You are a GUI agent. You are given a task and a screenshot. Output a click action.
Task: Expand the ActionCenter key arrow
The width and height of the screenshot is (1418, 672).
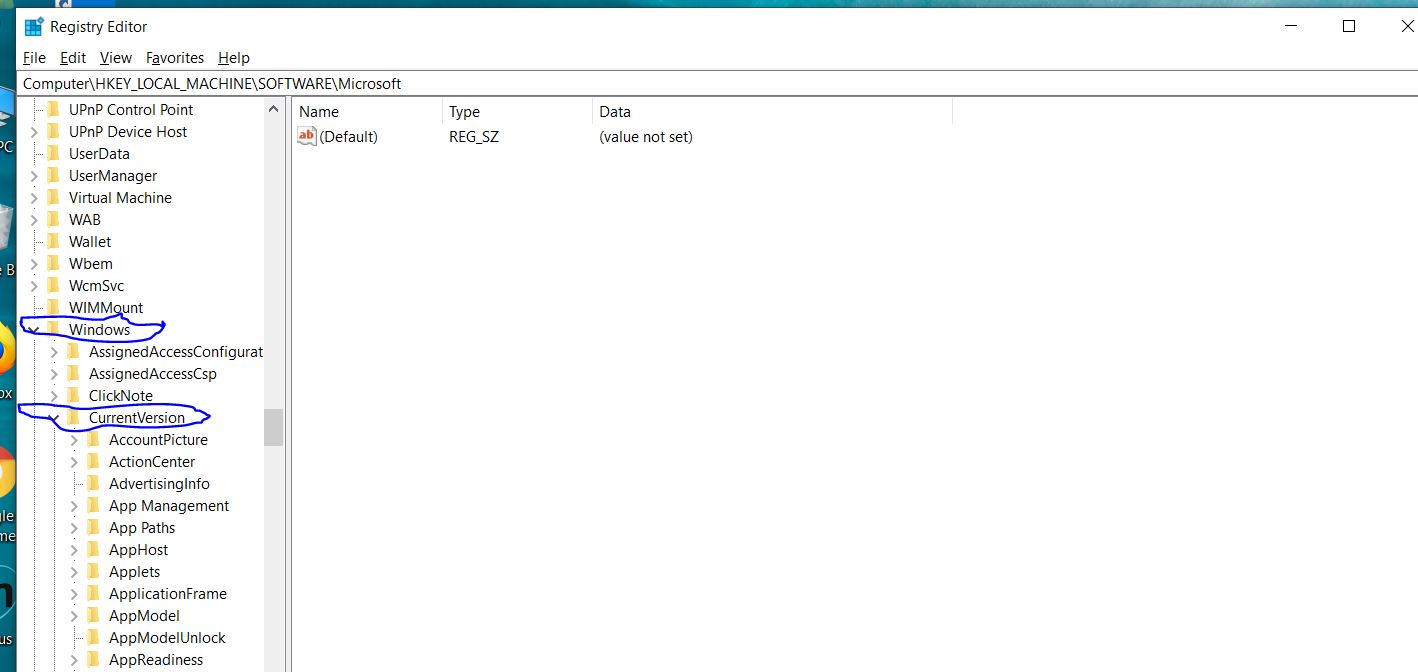point(74,462)
